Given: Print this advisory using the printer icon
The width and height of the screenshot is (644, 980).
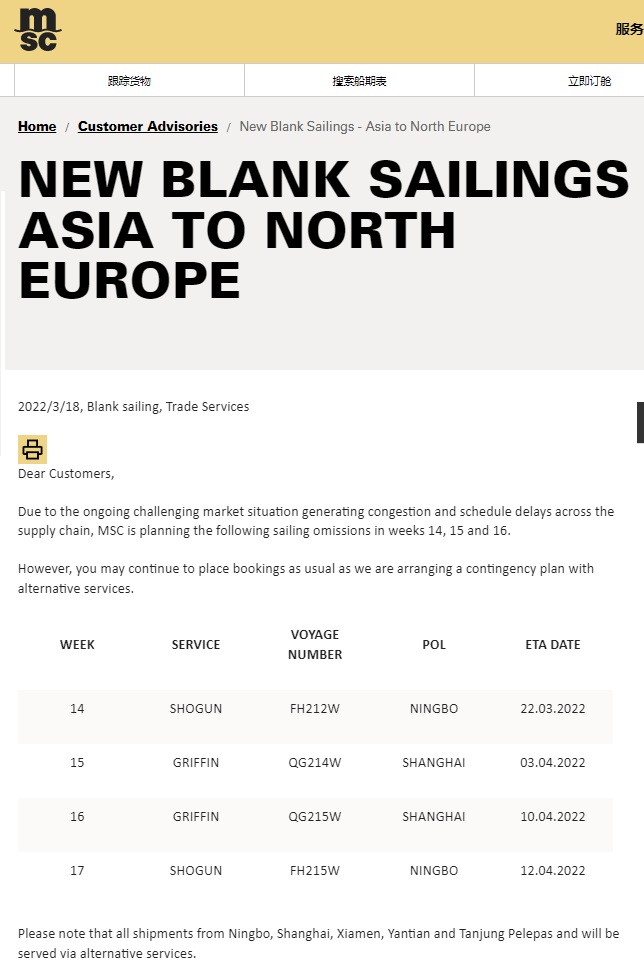Looking at the screenshot, I should [x=32, y=449].
